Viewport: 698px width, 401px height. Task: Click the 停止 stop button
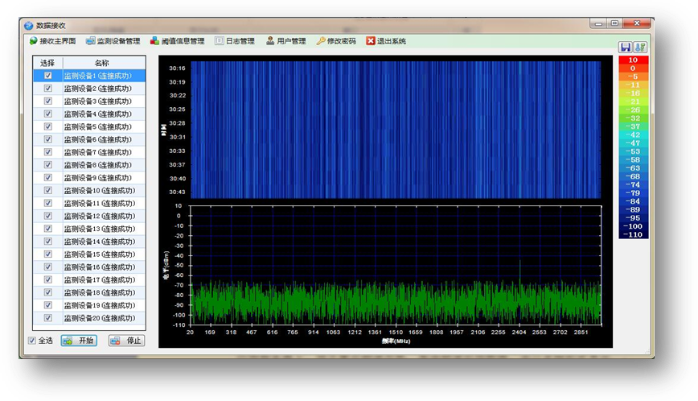pyautogui.click(x=126, y=340)
